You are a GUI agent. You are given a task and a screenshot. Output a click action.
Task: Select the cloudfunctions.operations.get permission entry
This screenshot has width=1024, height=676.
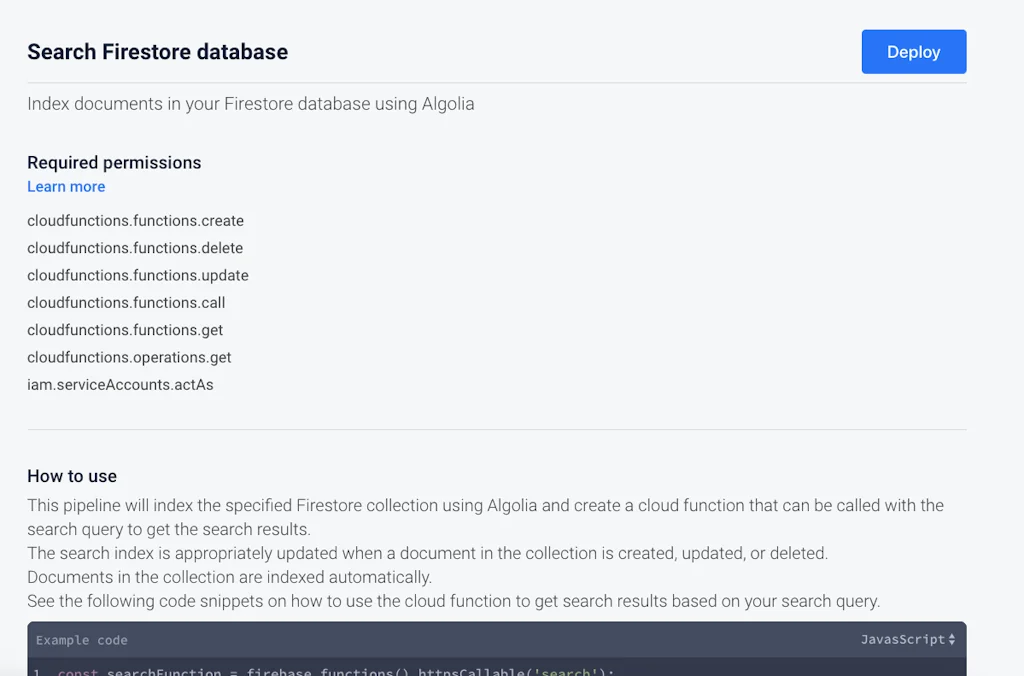130,357
